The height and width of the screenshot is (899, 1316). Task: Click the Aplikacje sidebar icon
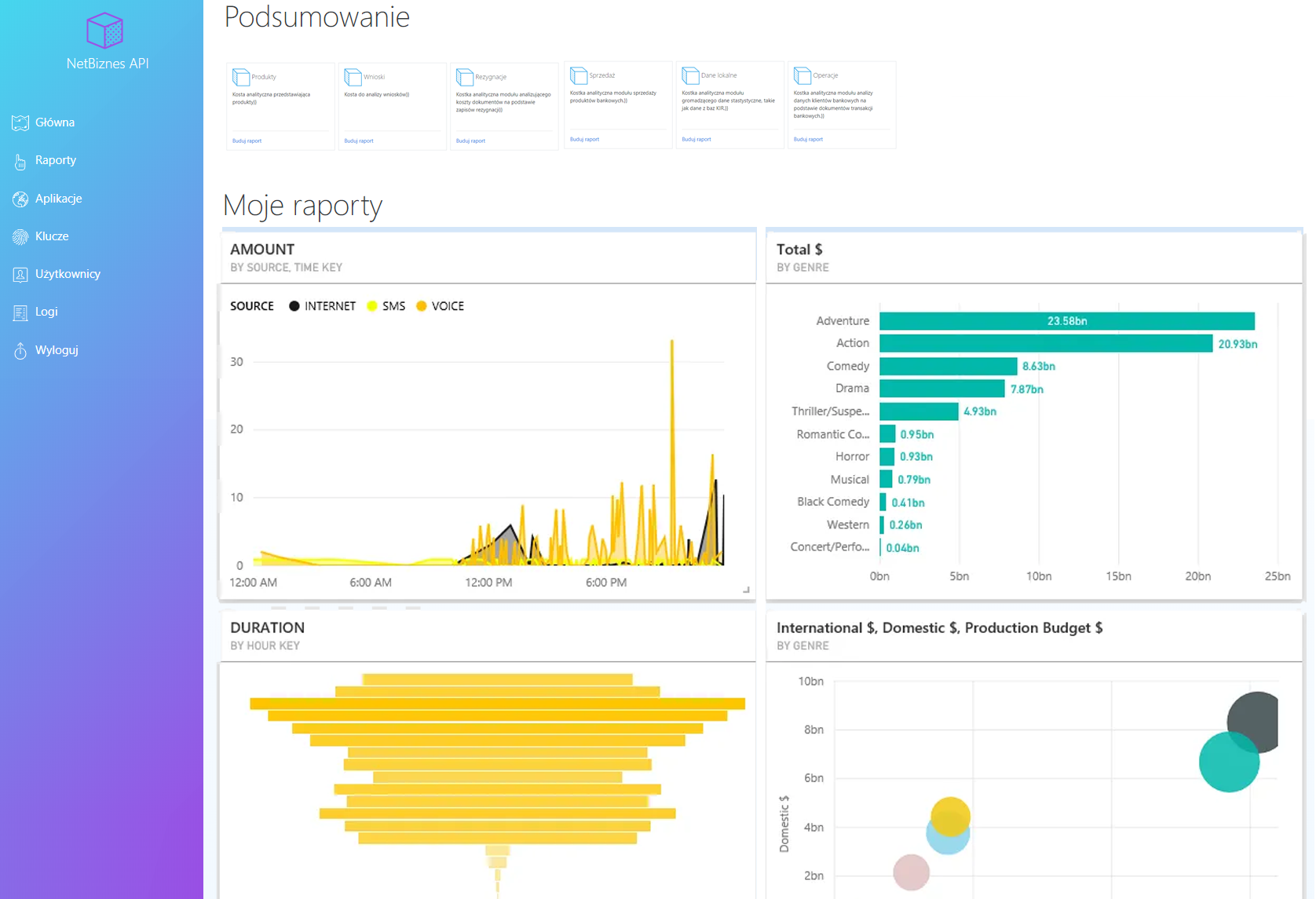click(x=20, y=199)
